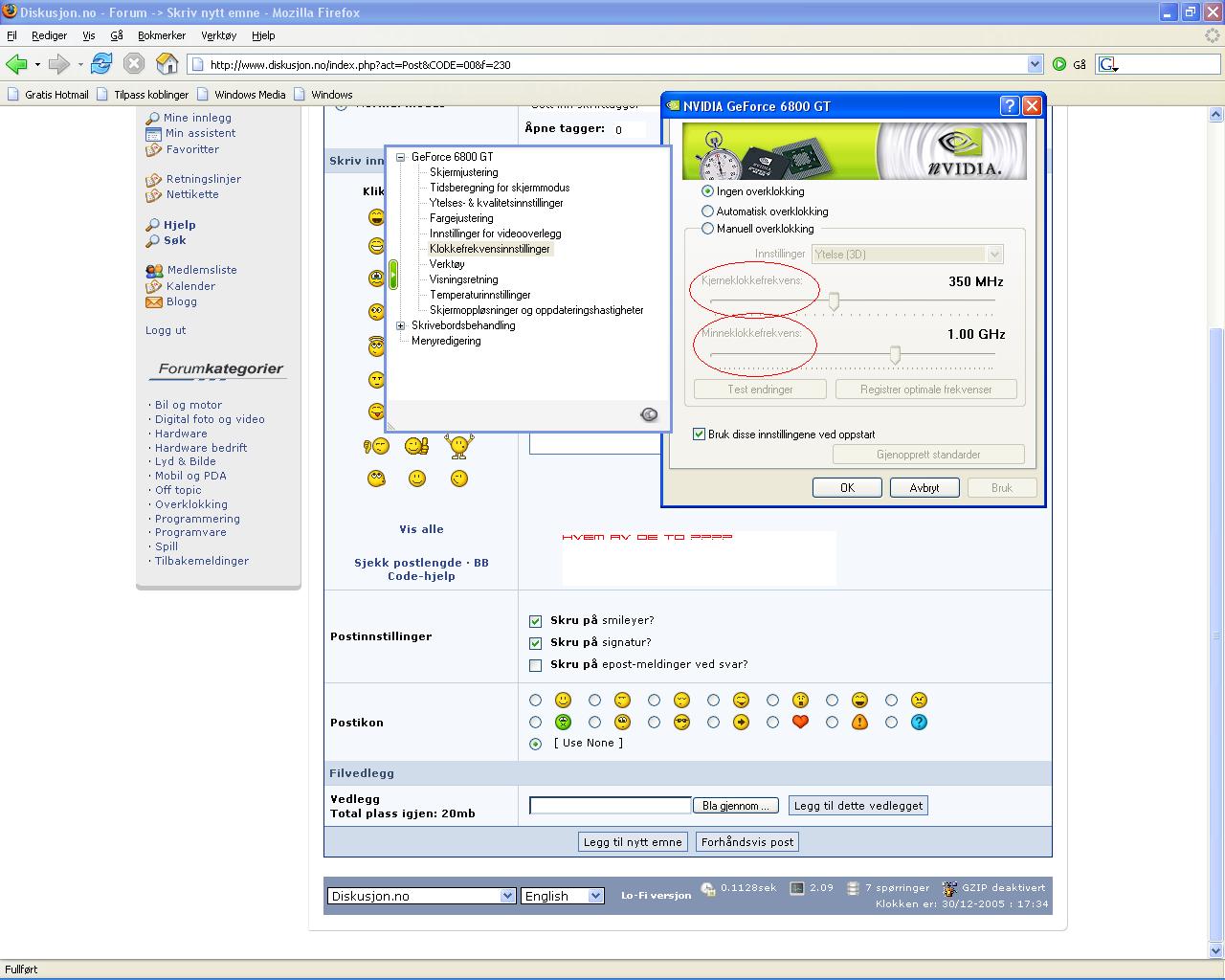Click the red heart post icon
This screenshot has height=980, width=1225.
800,722
